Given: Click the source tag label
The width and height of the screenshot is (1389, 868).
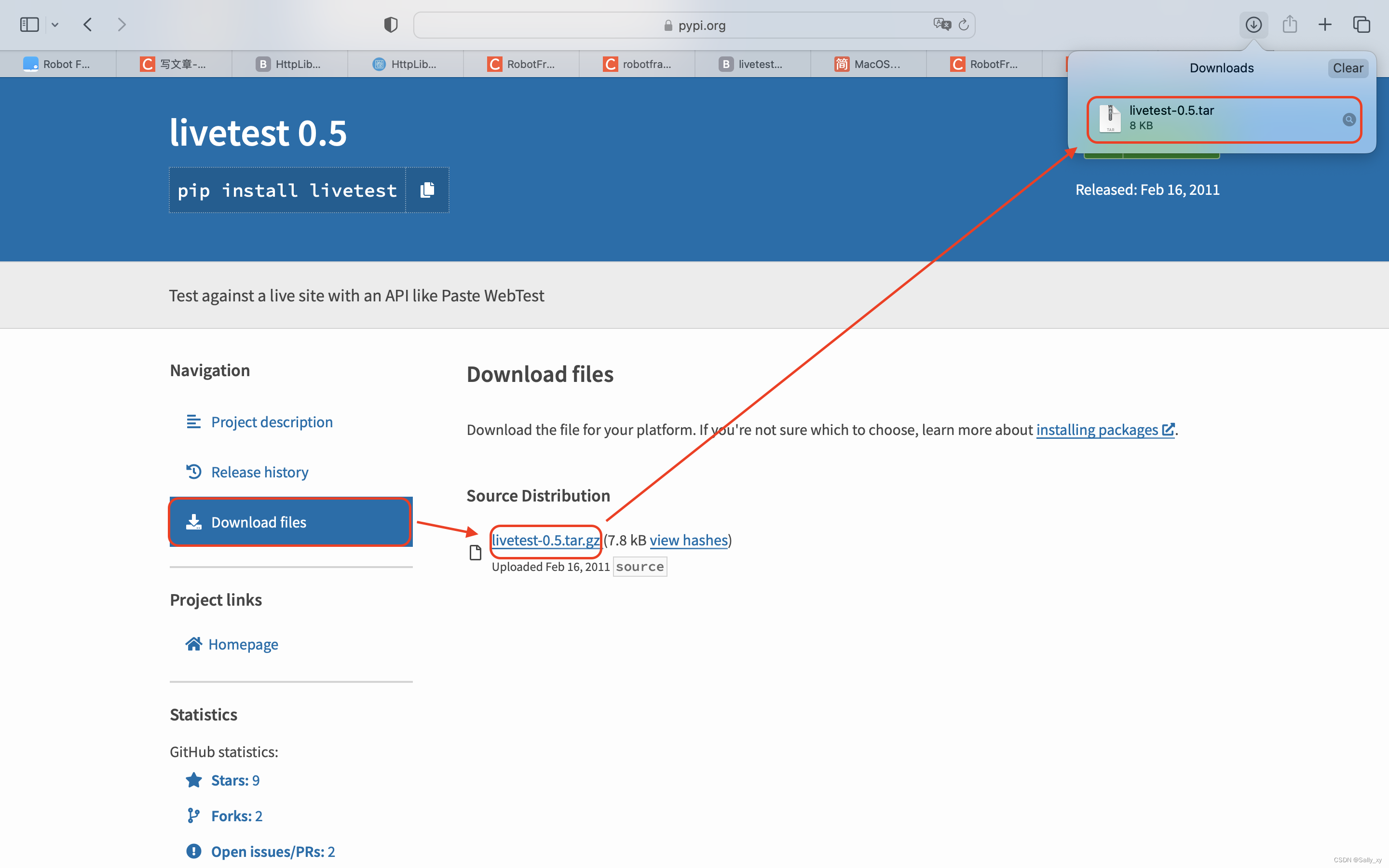Looking at the screenshot, I should [x=640, y=567].
